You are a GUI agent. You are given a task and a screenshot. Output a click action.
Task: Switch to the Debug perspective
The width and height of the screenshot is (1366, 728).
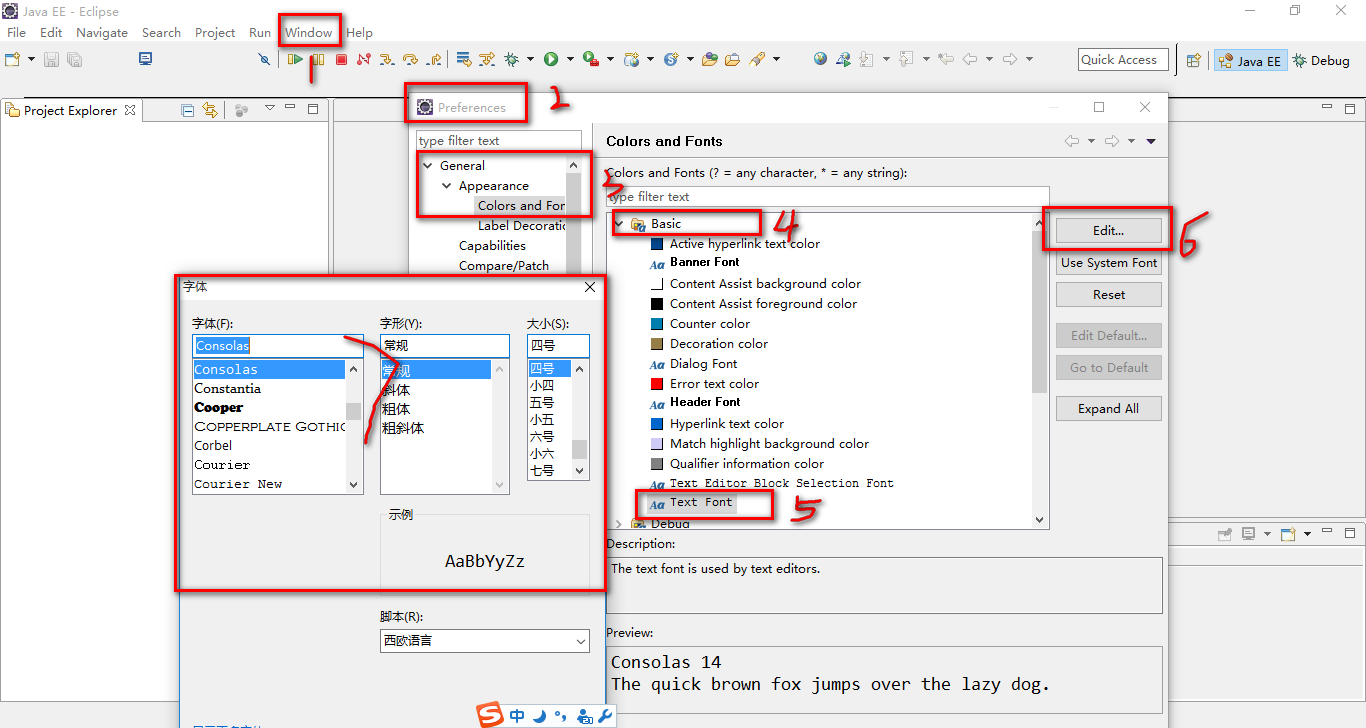[1321, 61]
